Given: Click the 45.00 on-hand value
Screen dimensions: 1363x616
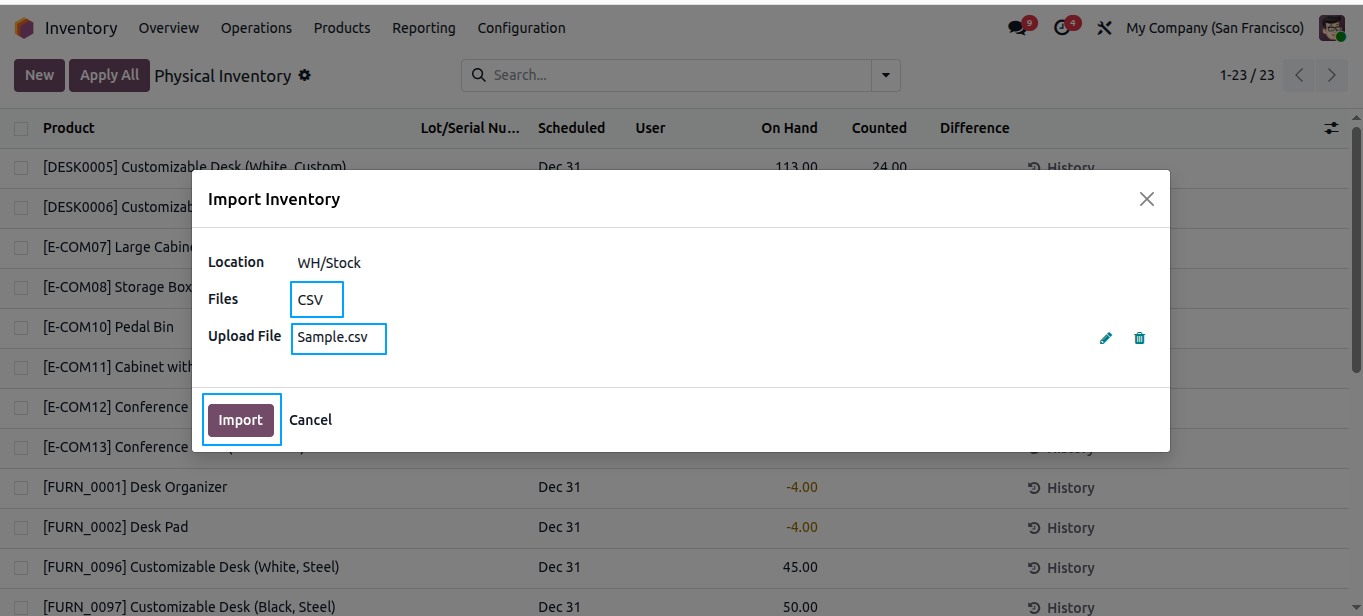Looking at the screenshot, I should pos(801,568).
